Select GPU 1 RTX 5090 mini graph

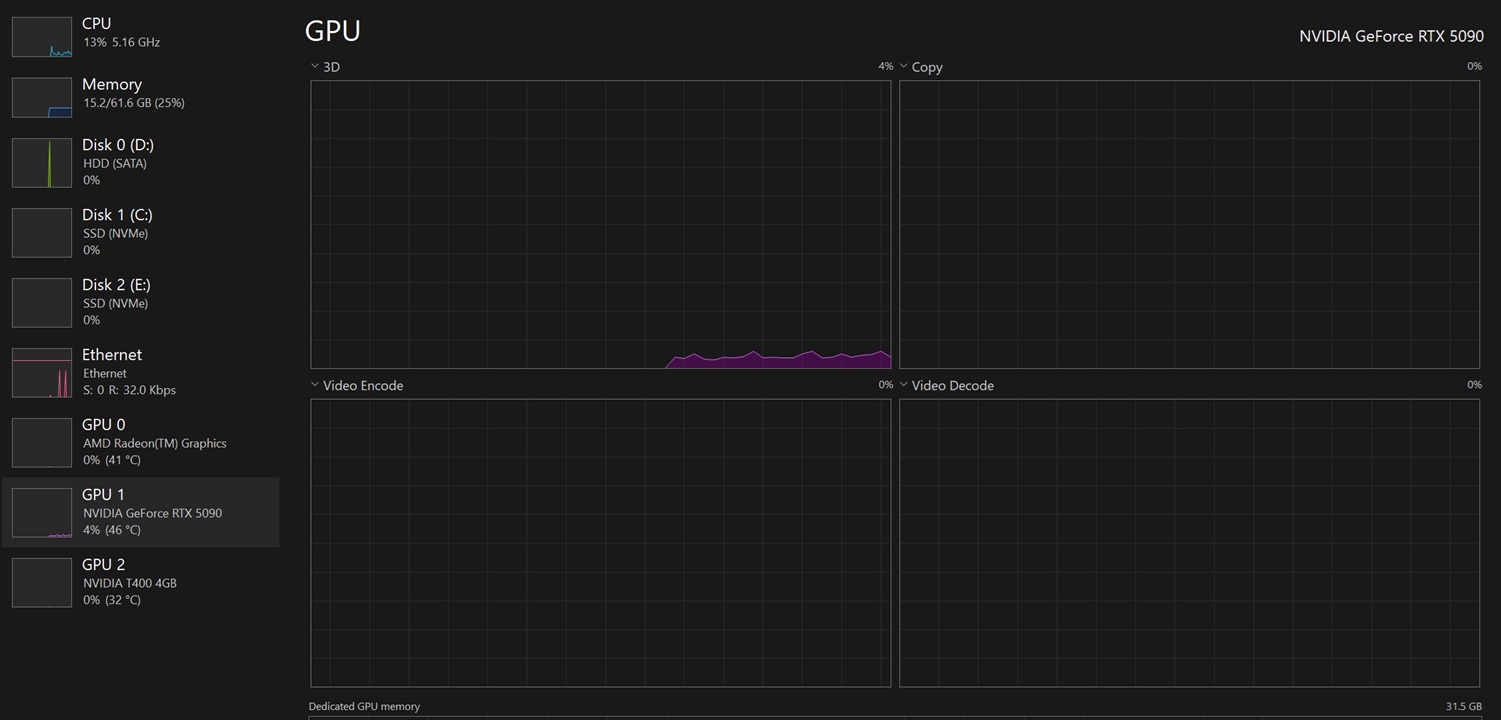pos(42,513)
